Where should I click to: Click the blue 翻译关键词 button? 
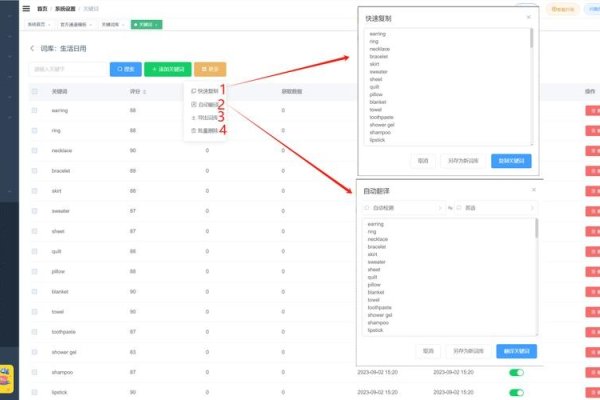(515, 351)
